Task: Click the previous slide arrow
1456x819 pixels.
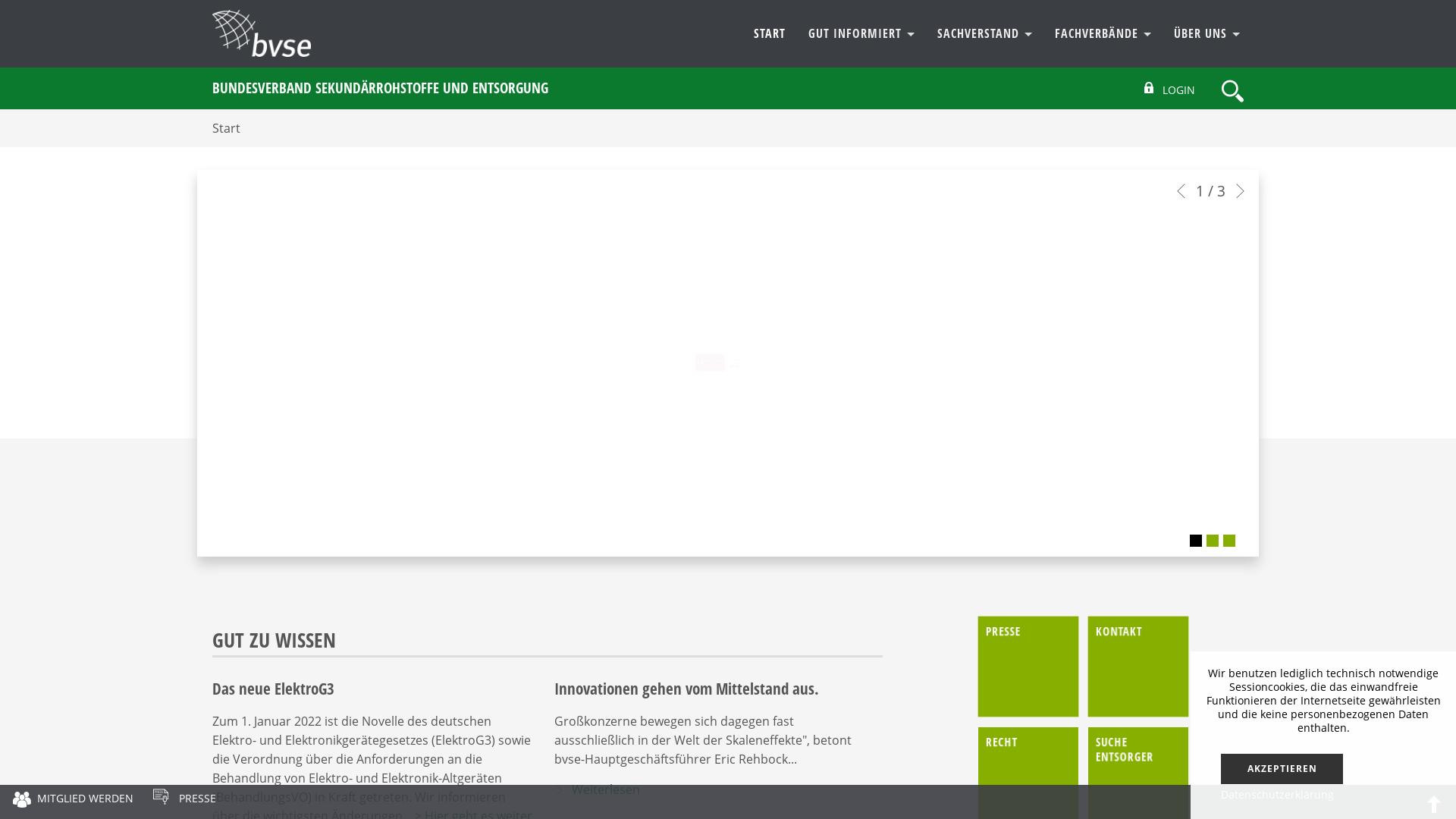Action: tap(1181, 191)
